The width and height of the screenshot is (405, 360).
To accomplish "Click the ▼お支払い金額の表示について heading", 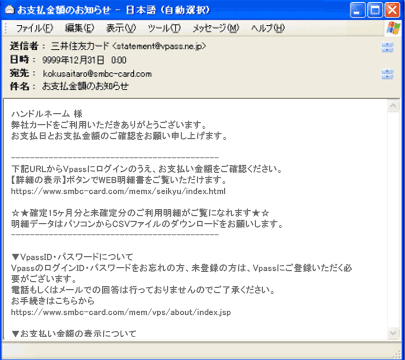I will click(74, 333).
